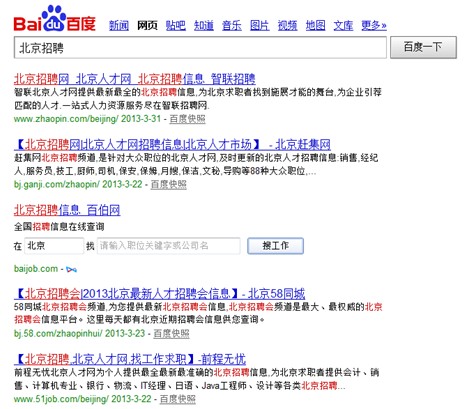Click the Baidu logo

pyautogui.click(x=55, y=19)
